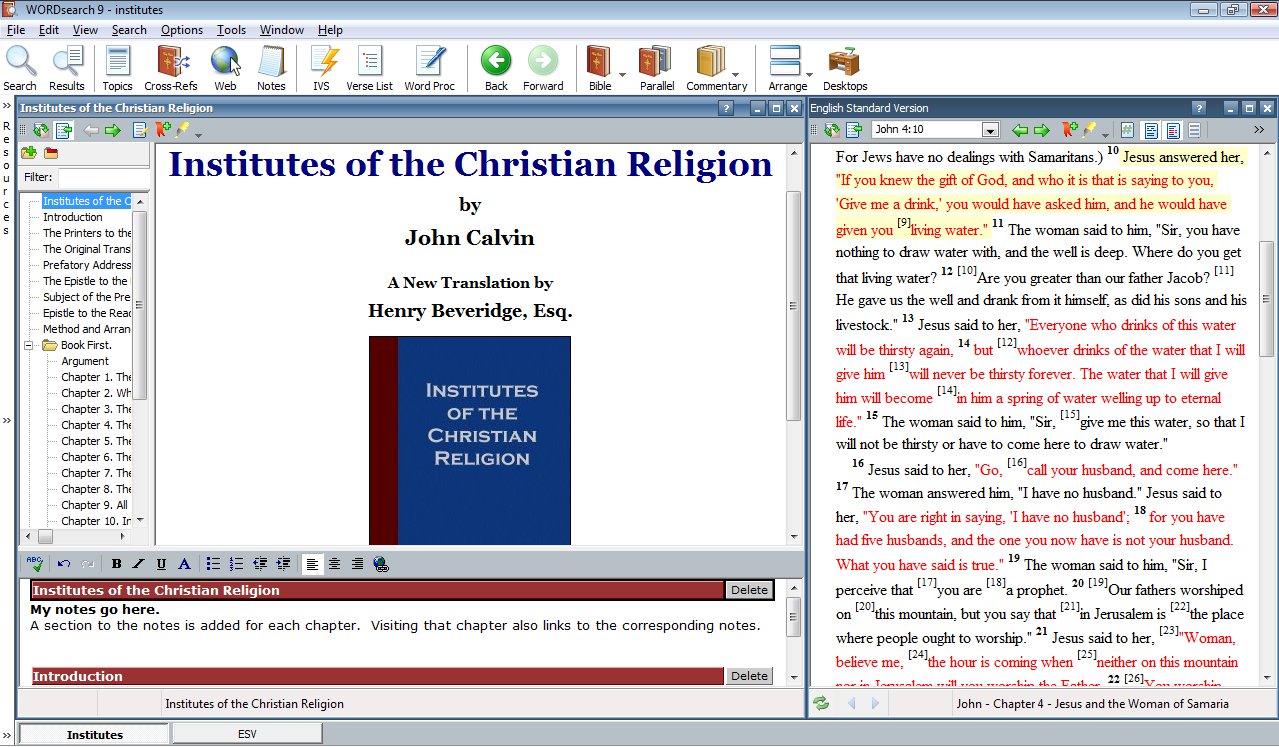Expand the Resources side panel
This screenshot has width=1279, height=747.
coord(7,105)
